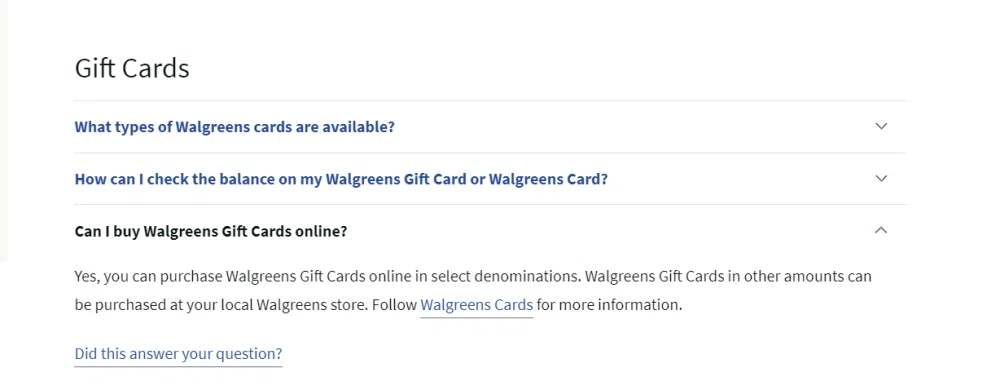
Task: Open Walgreens Cards for more information
Action: 476,305
